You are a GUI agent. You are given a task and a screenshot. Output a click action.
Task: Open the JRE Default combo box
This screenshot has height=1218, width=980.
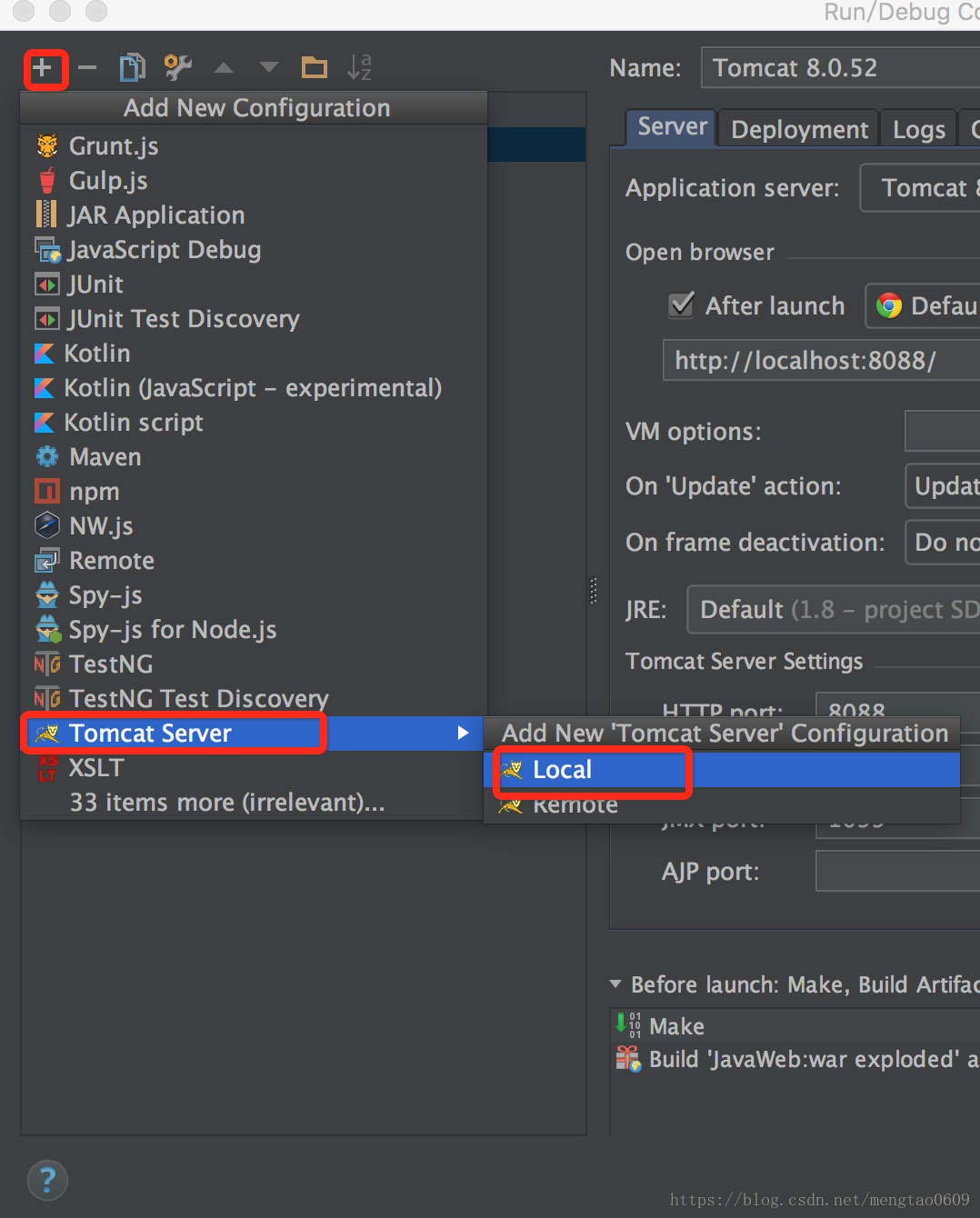(834, 609)
